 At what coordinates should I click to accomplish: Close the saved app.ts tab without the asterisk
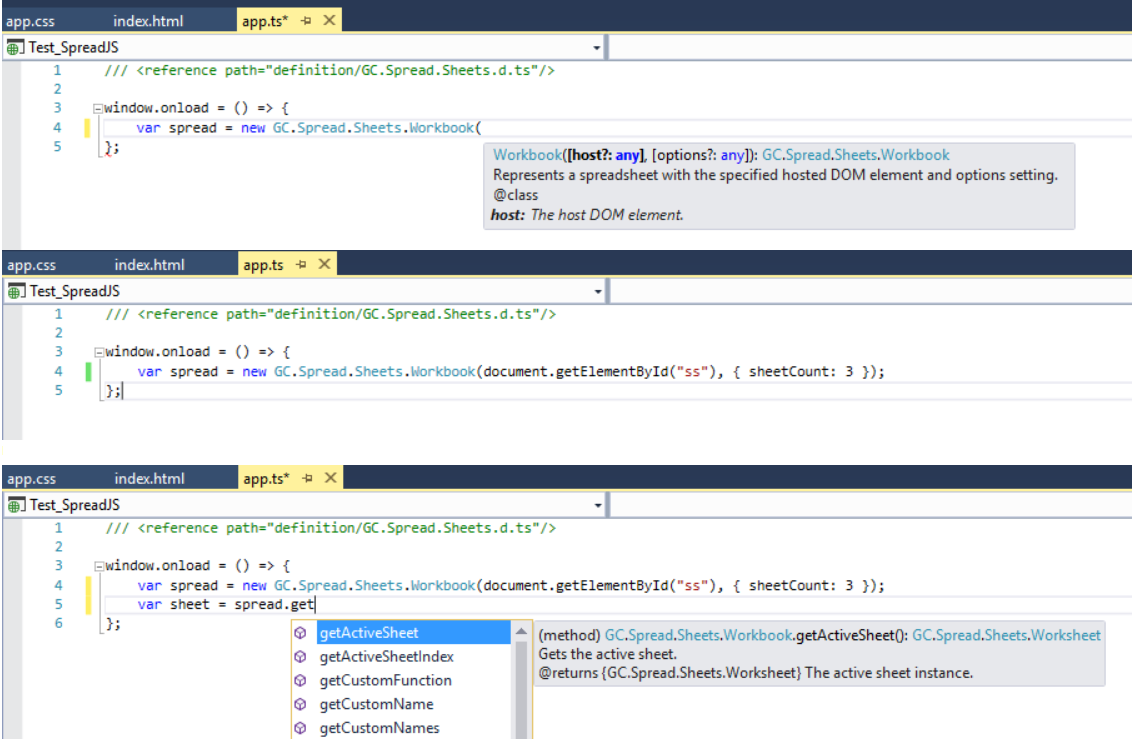pos(323,265)
